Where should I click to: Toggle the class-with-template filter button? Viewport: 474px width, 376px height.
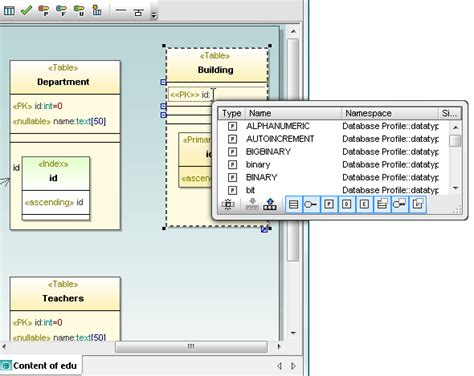click(x=382, y=204)
